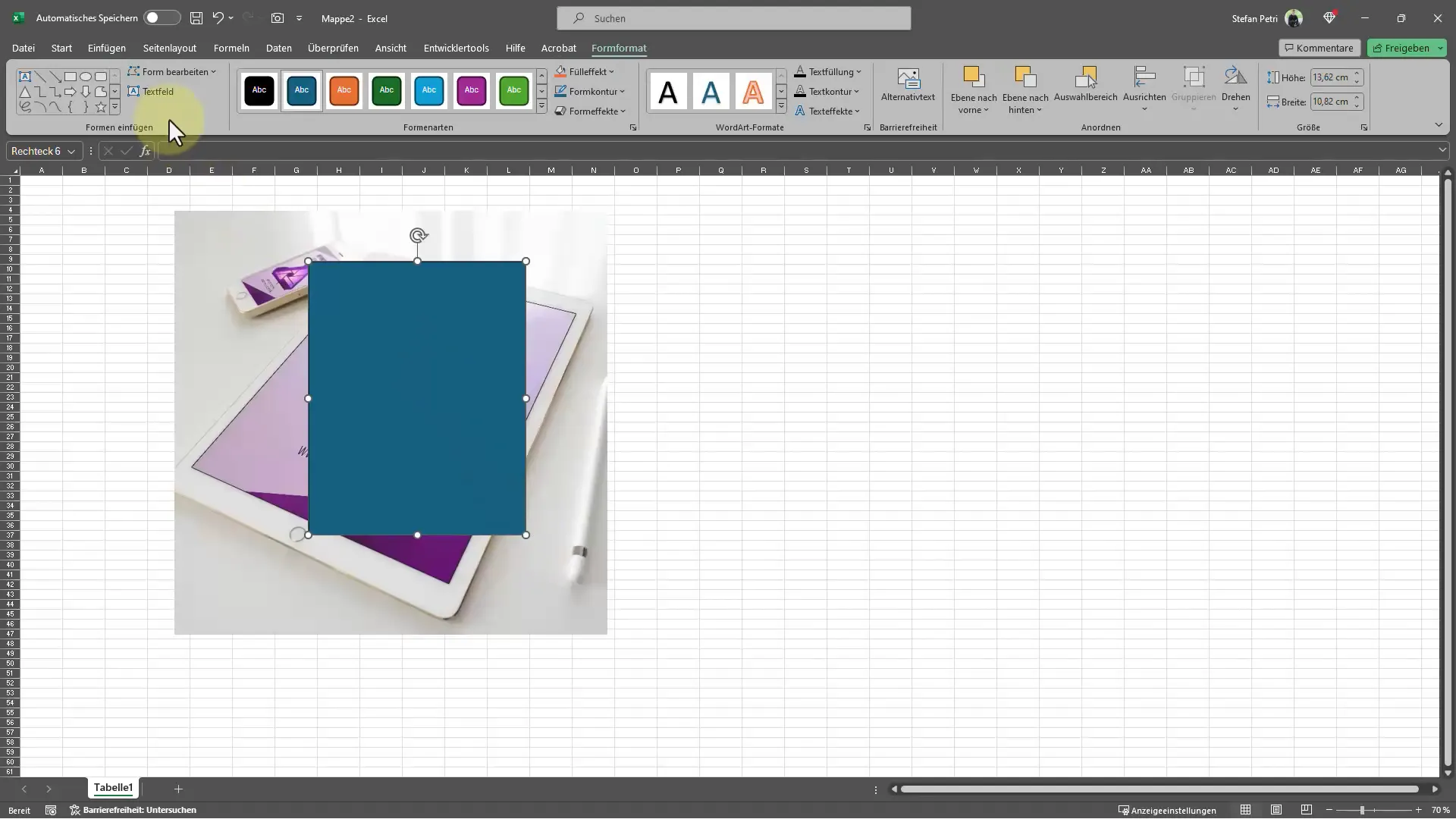Viewport: 1456px width, 819px height.
Task: Click the Breite width input field
Action: point(1331,102)
